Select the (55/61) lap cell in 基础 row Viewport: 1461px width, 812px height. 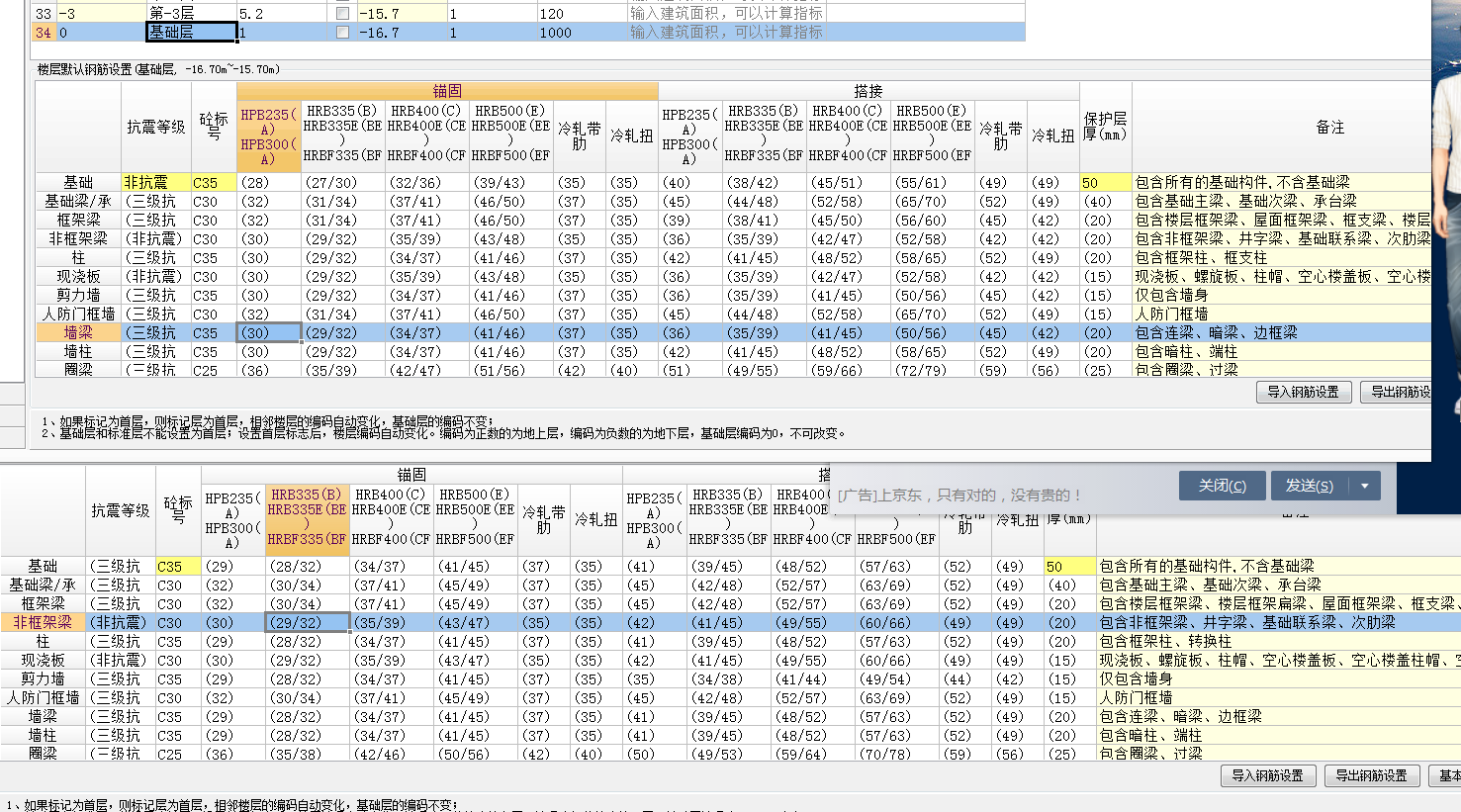[x=933, y=183]
